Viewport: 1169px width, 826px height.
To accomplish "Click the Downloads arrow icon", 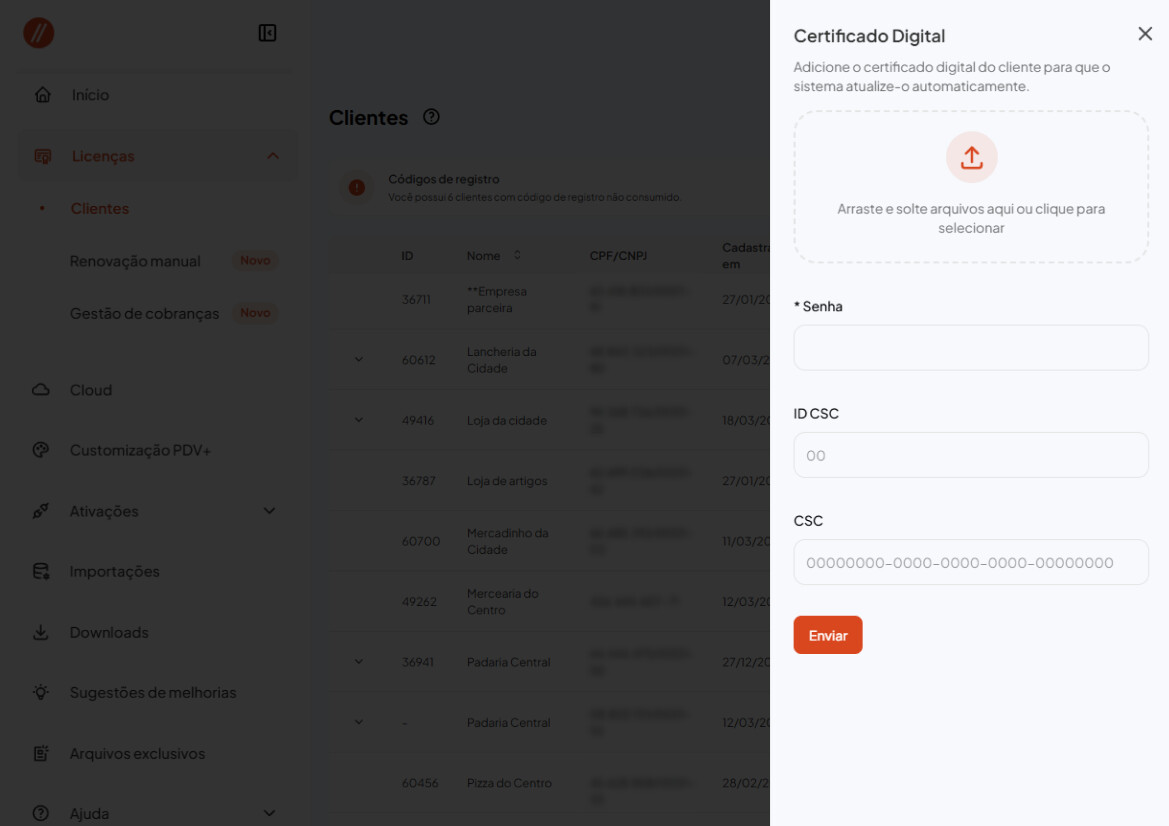I will [41, 632].
